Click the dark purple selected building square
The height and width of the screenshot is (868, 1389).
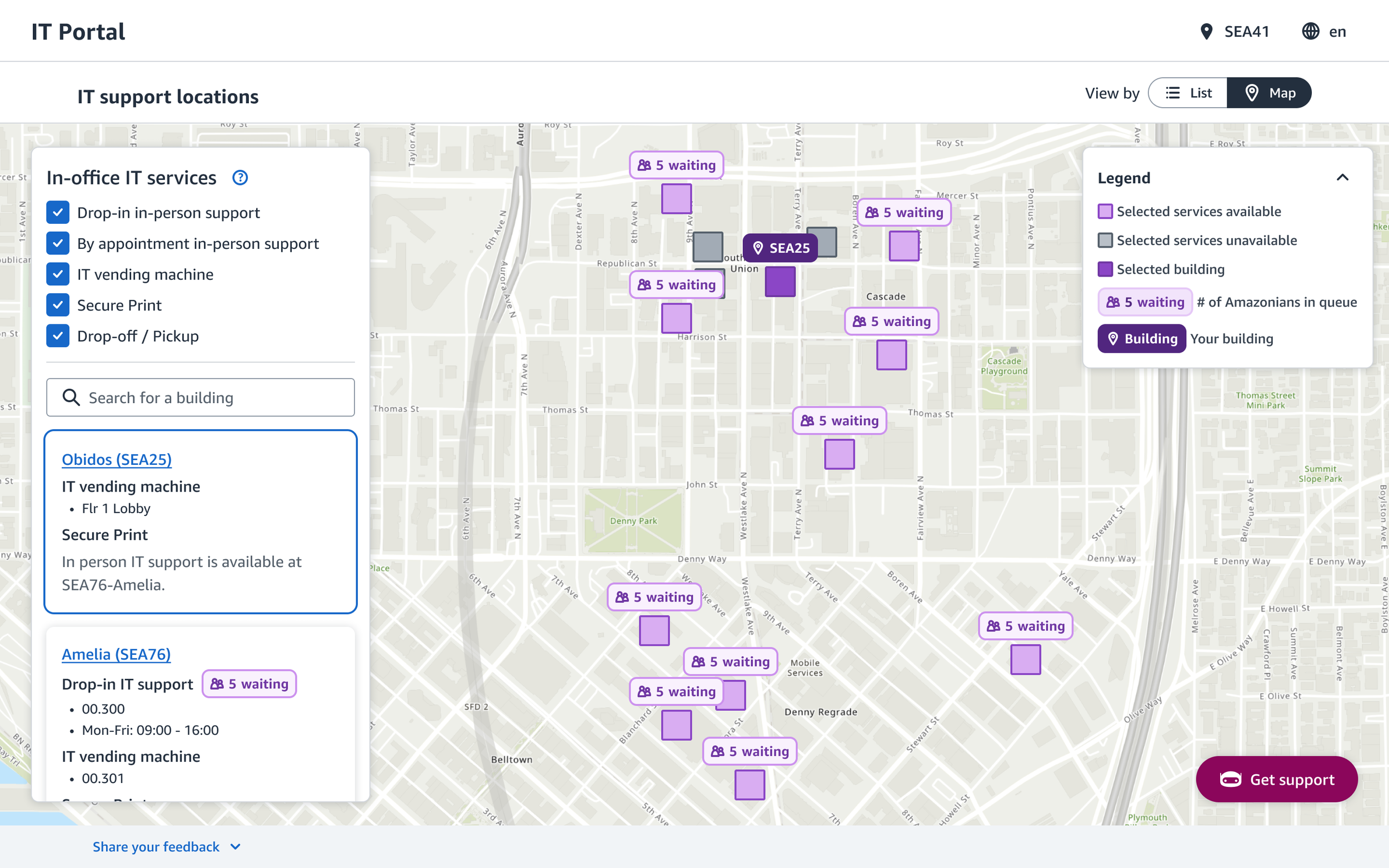coord(780,282)
